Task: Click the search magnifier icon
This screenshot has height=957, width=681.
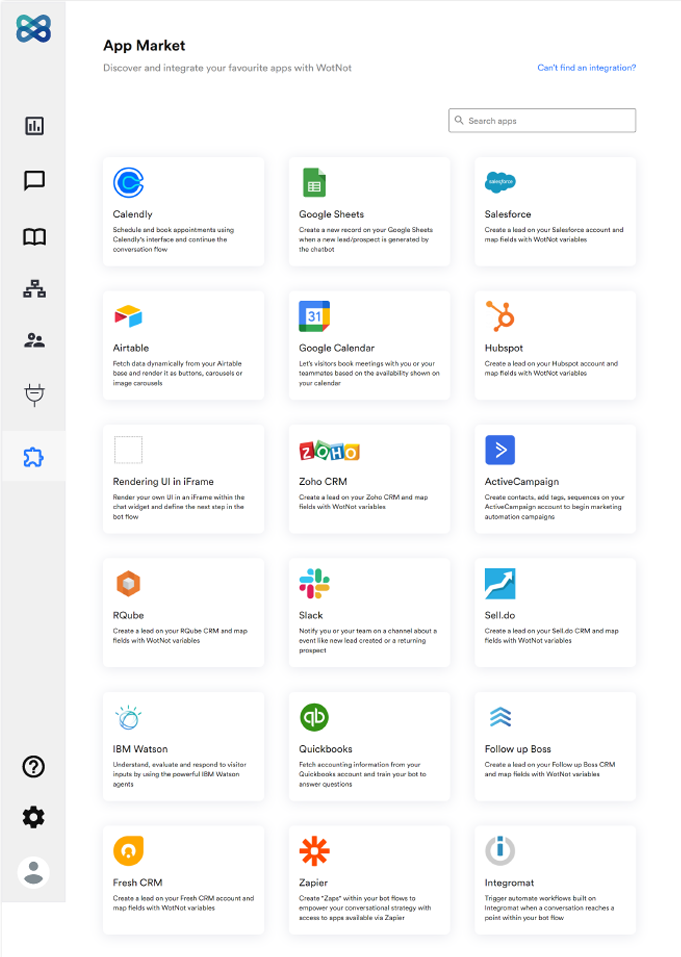Action: (459, 120)
